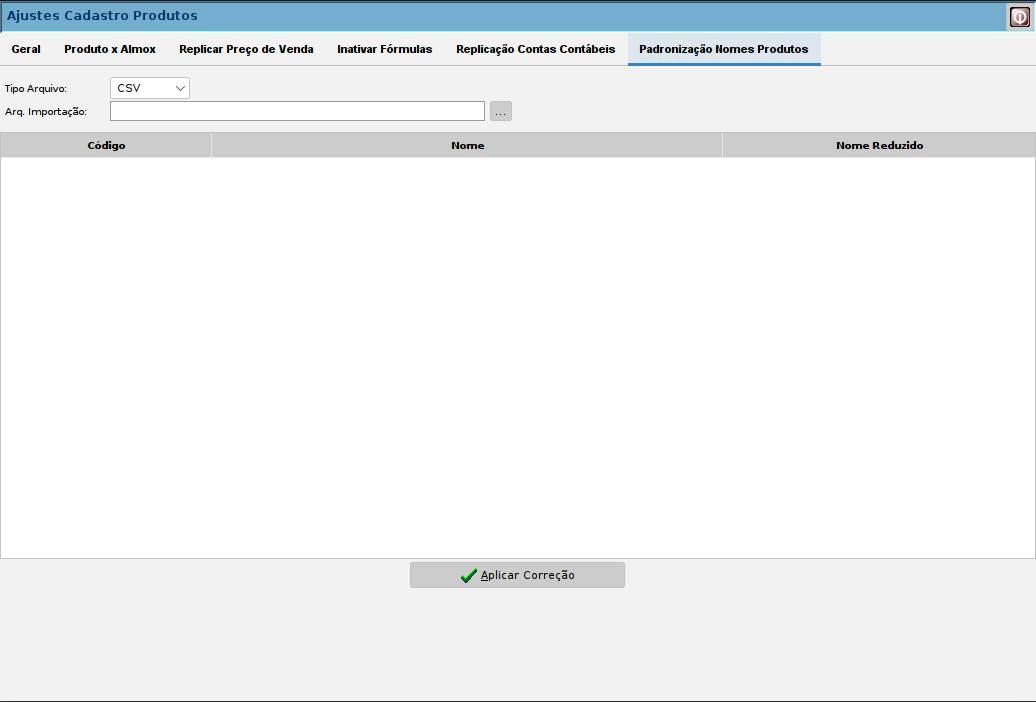The height and width of the screenshot is (702, 1036).
Task: Go to Replicar Preço de Venda tab
Action: (x=246, y=49)
